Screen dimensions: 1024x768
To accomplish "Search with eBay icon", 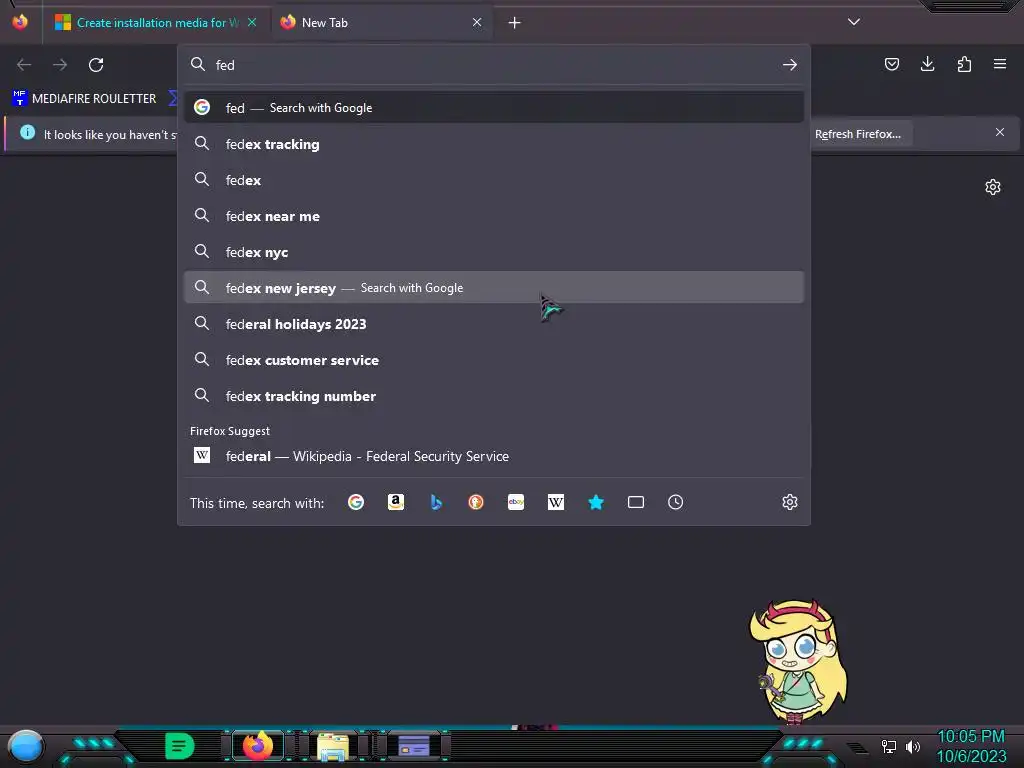I will (x=516, y=502).
